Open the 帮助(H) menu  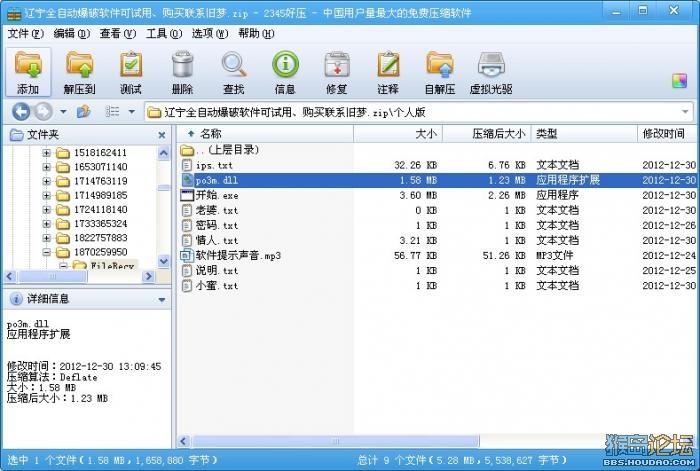click(256, 33)
